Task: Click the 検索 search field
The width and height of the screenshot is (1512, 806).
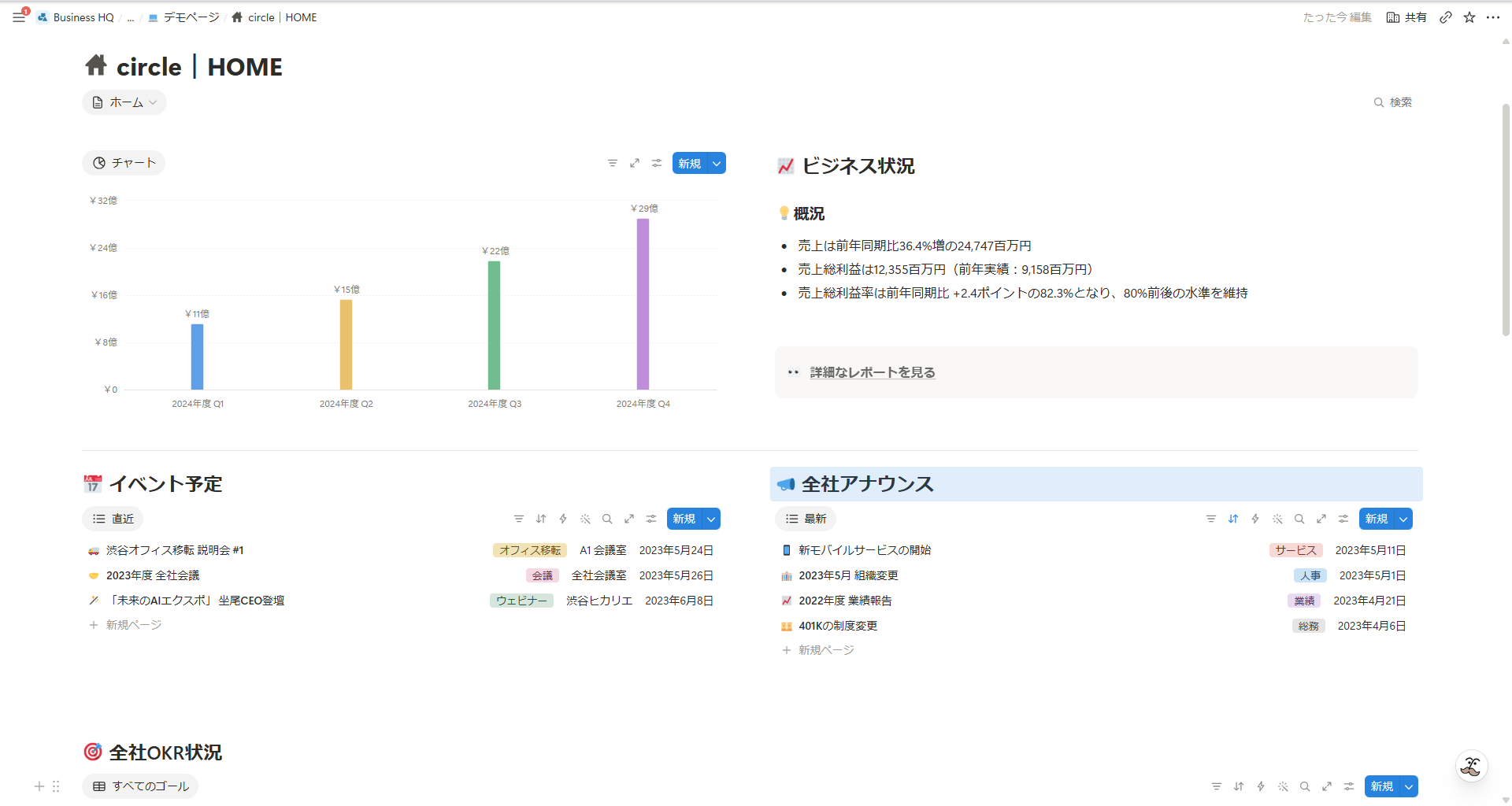Action: 1393,102
